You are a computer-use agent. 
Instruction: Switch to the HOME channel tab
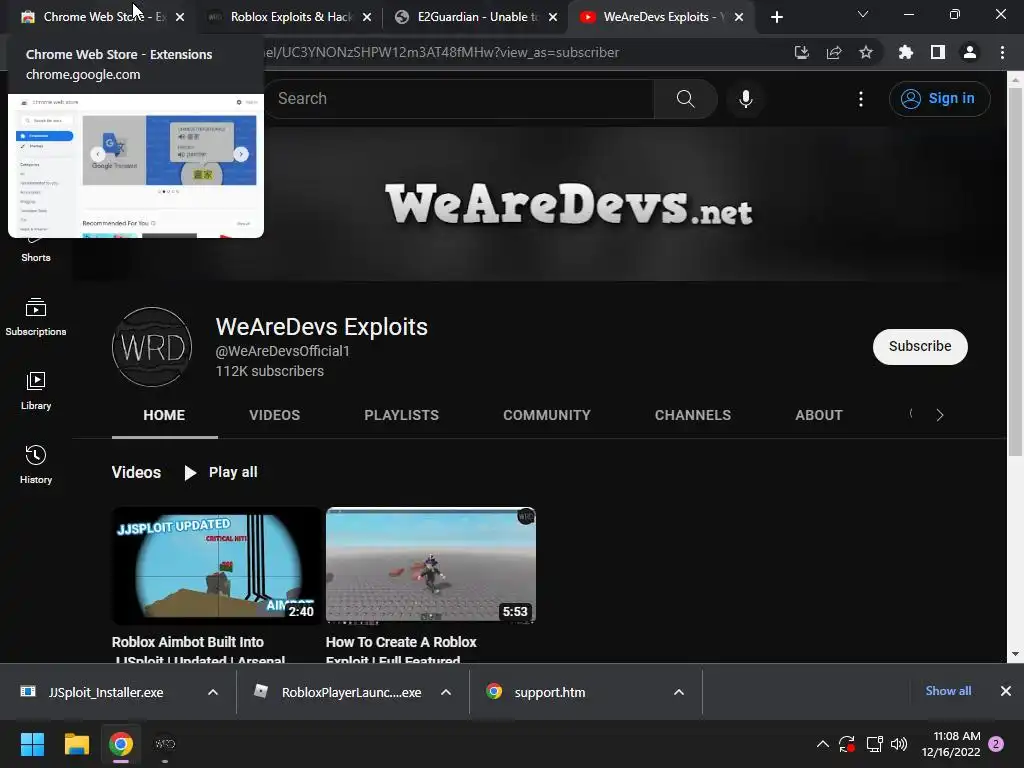tap(164, 415)
